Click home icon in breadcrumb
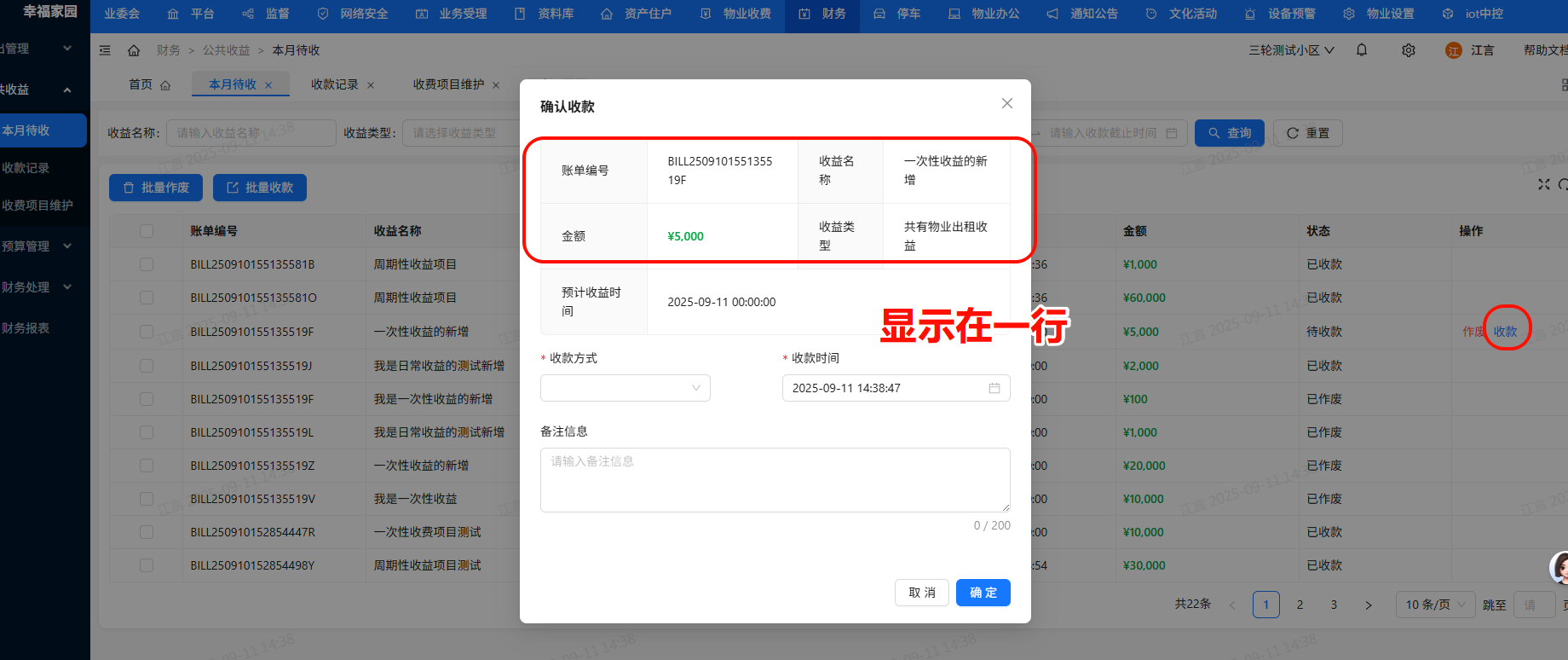 point(134,50)
